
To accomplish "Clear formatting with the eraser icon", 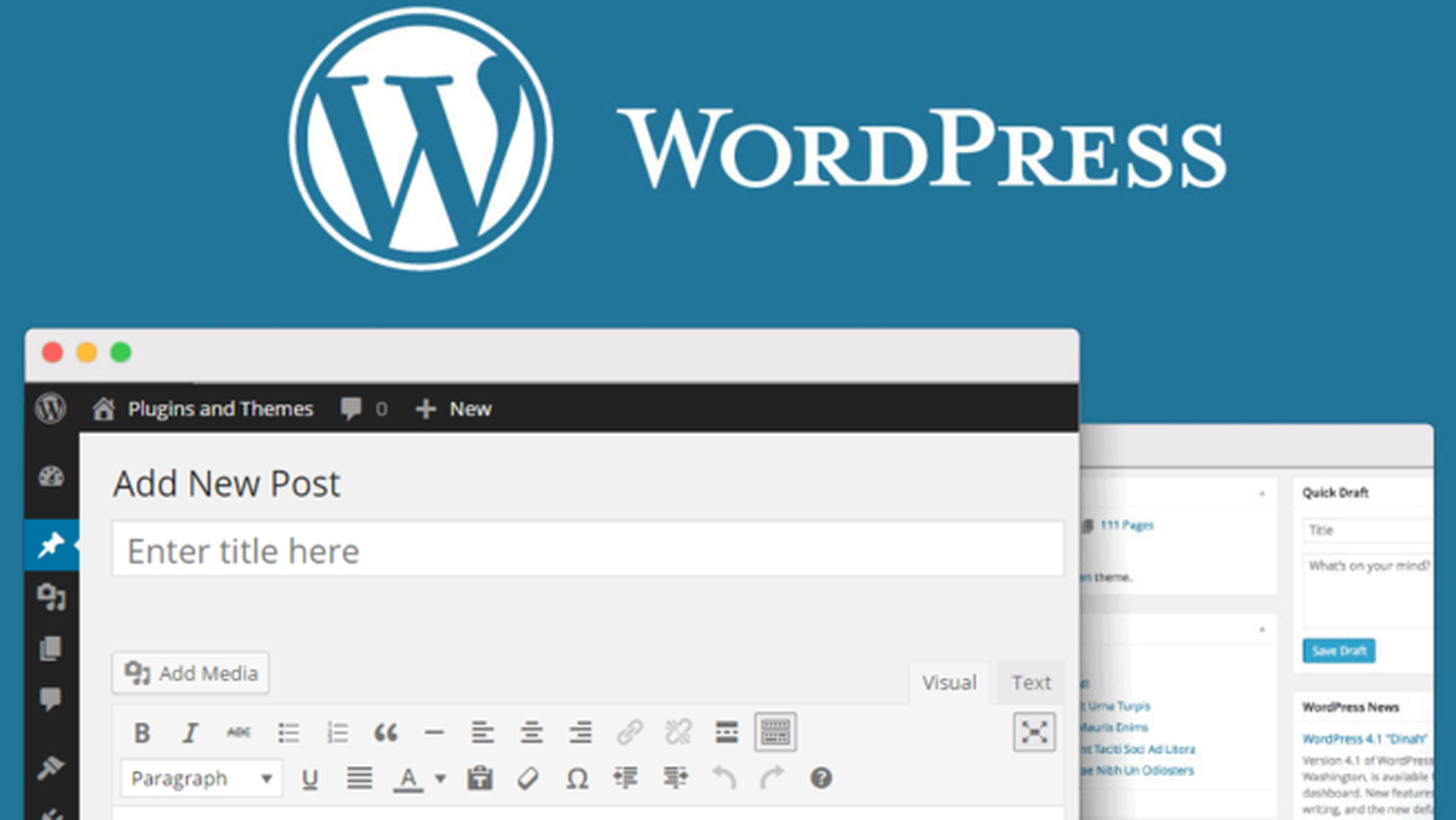I will point(528,779).
